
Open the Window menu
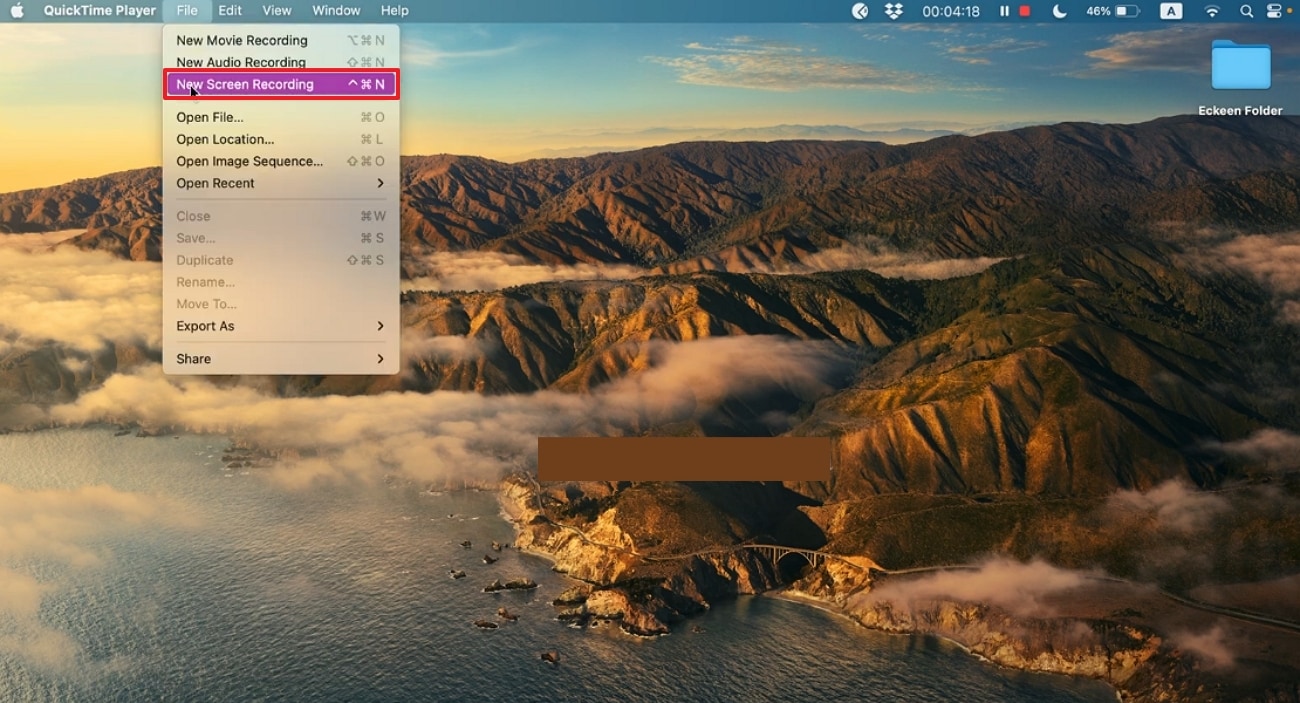(x=336, y=11)
